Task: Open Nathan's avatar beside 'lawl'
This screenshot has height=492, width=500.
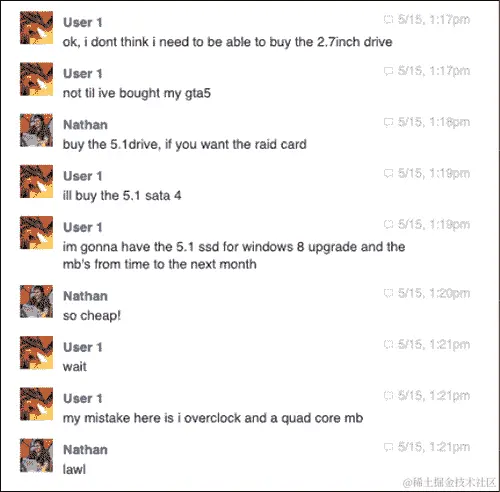Action: (x=36, y=455)
